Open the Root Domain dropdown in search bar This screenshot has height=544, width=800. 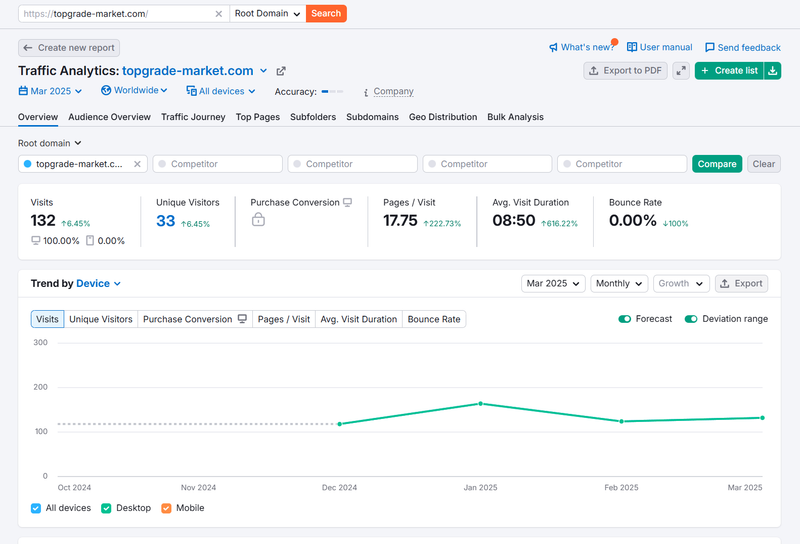(267, 14)
